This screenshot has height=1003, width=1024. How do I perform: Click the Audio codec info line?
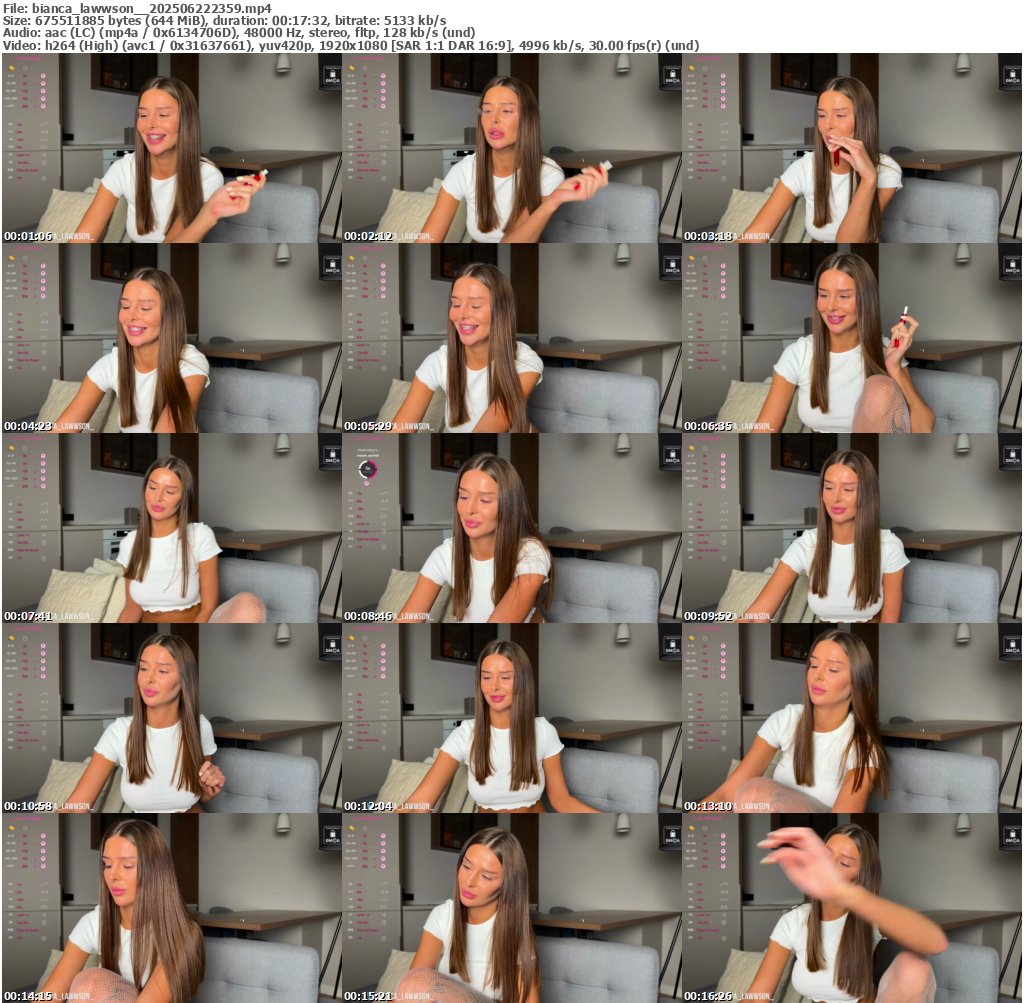[239, 32]
